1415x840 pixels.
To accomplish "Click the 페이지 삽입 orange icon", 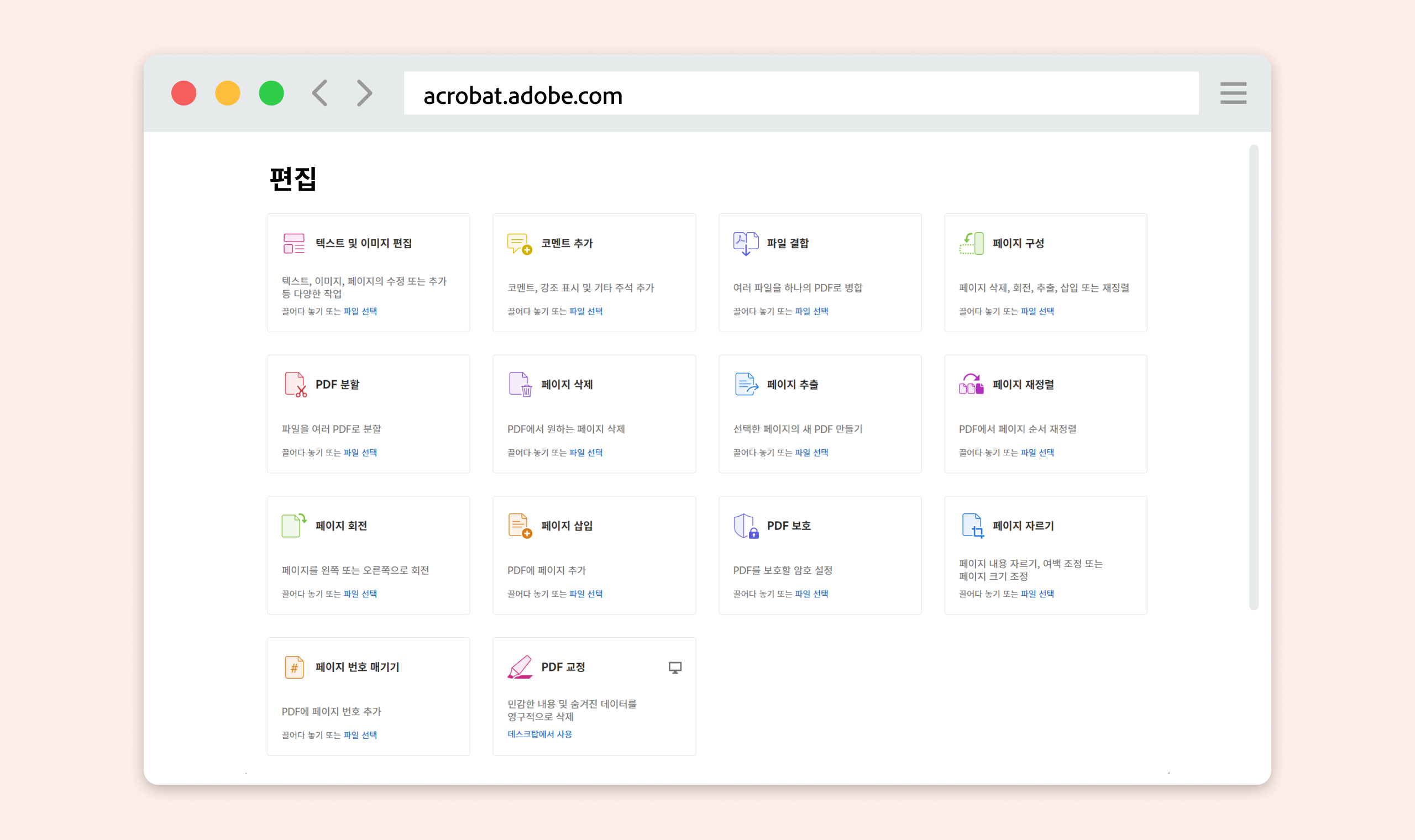I will tap(520, 526).
